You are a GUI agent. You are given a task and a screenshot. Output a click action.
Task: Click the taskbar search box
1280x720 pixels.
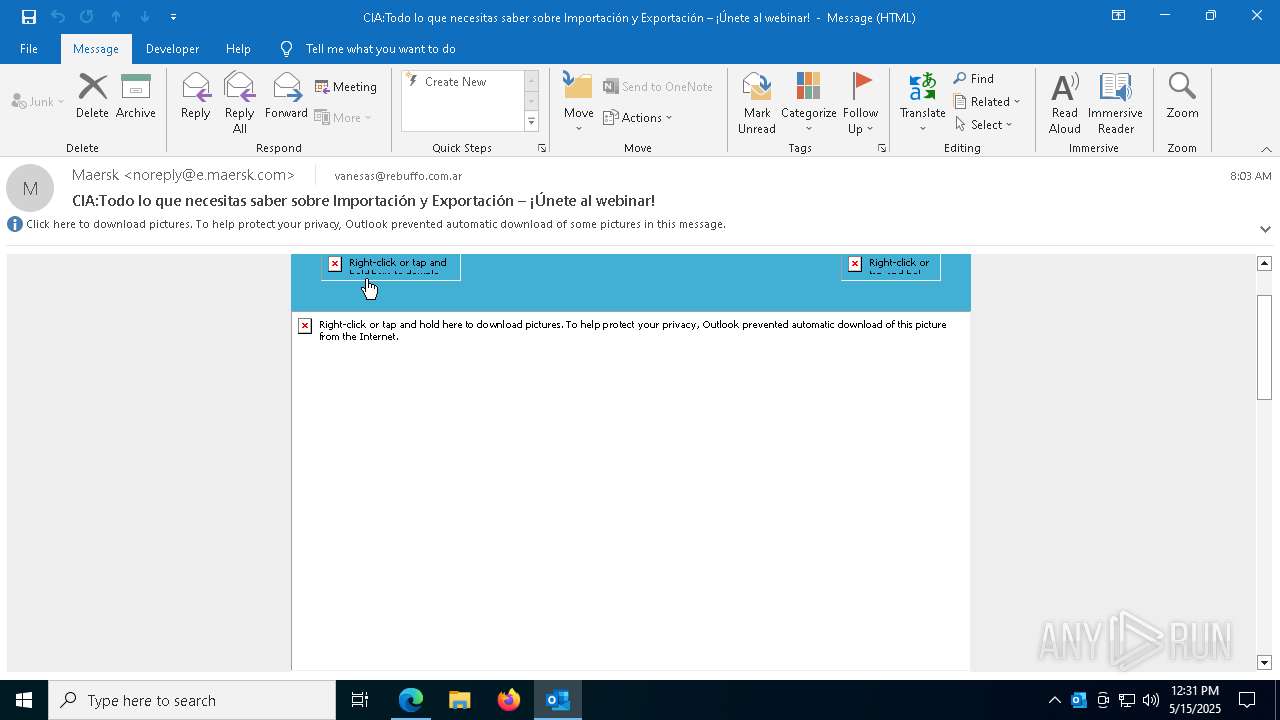(192, 700)
